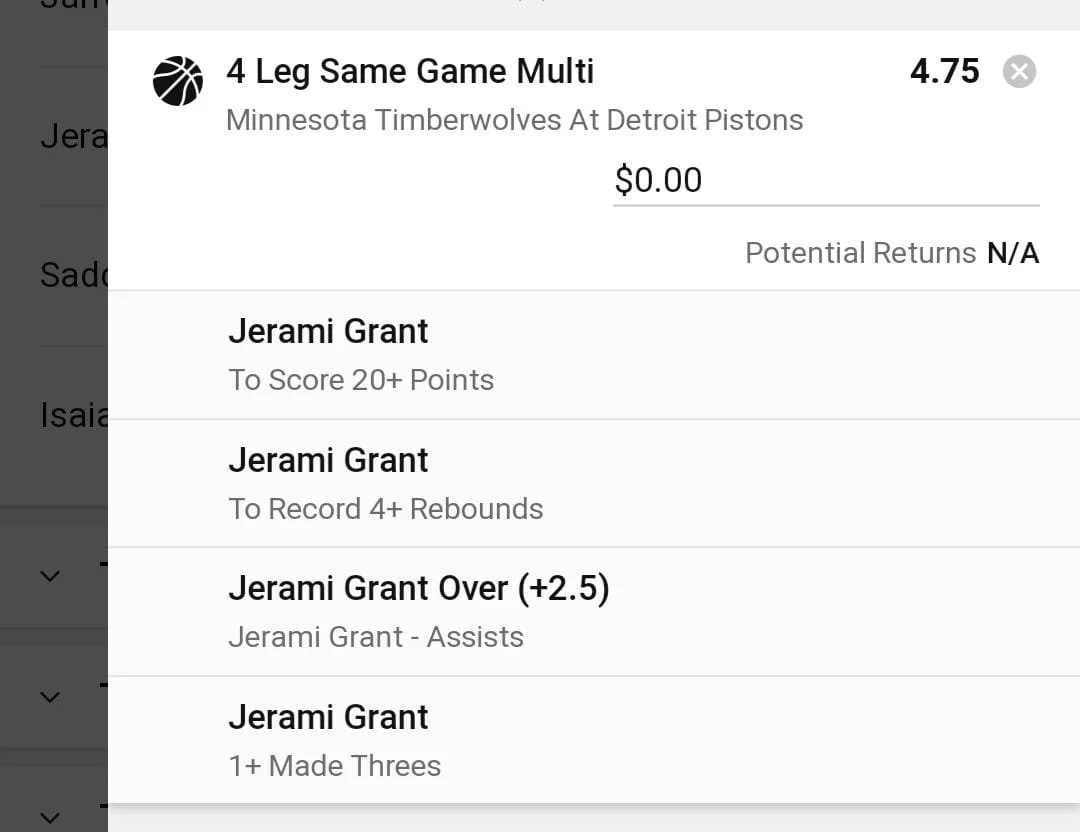Click the 4.75 multi odds

click(944, 72)
